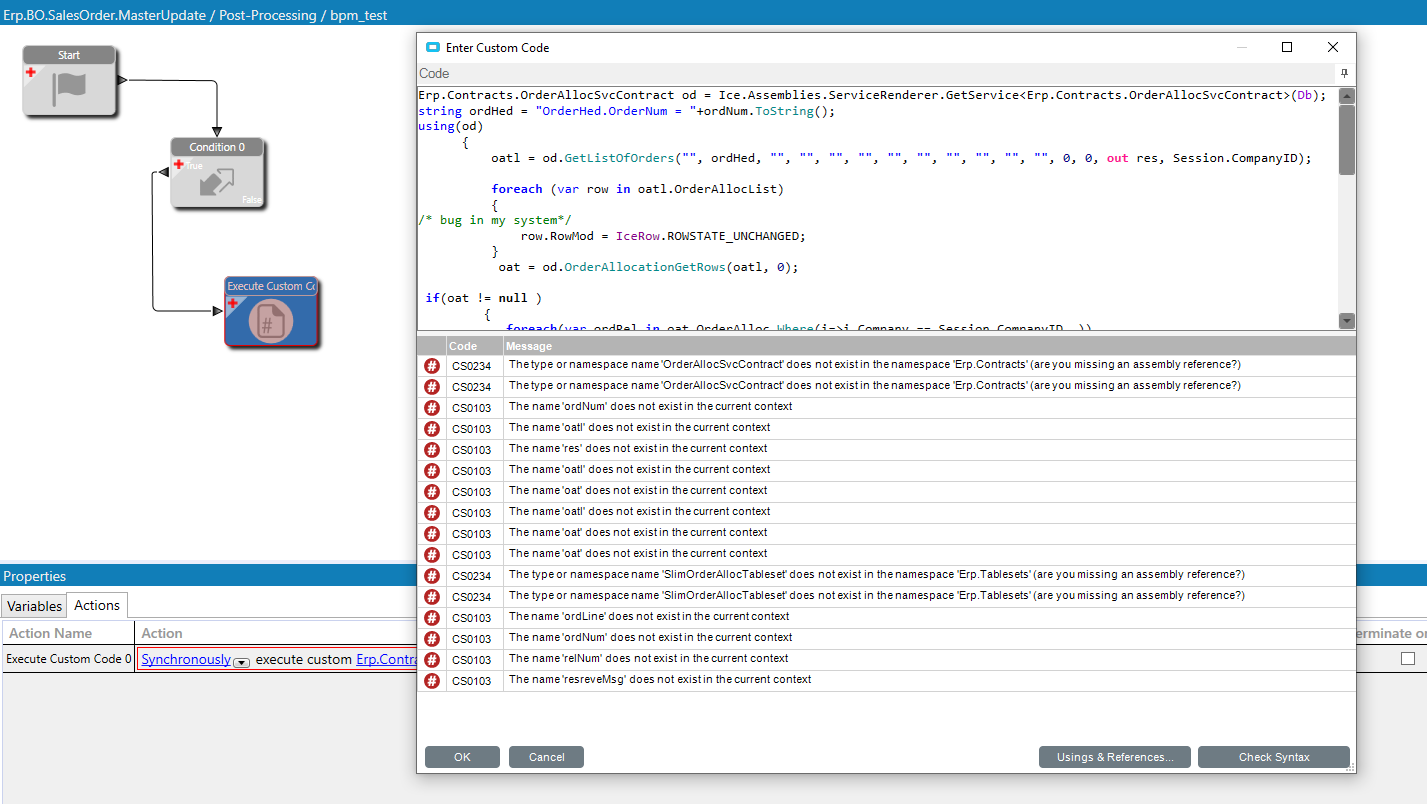Switch to the Variables tab
The height and width of the screenshot is (804, 1427).
tap(35, 606)
